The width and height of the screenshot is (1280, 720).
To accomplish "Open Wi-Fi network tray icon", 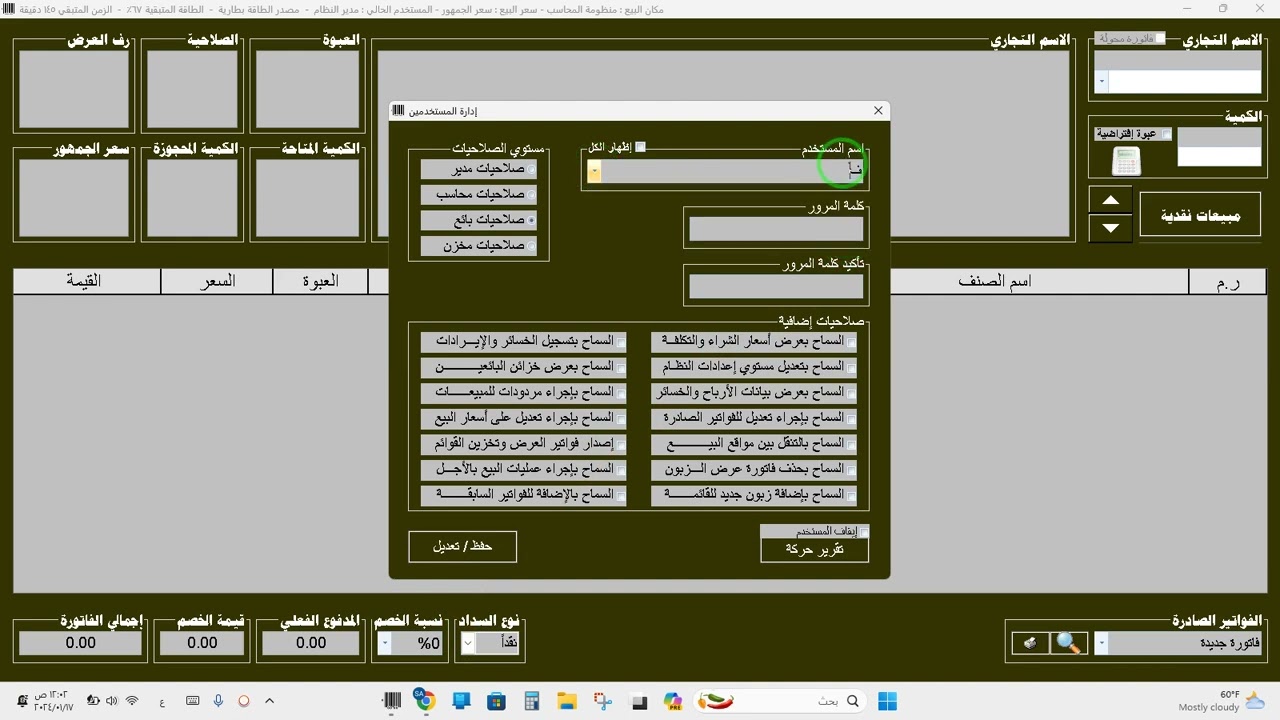I will tap(131, 701).
